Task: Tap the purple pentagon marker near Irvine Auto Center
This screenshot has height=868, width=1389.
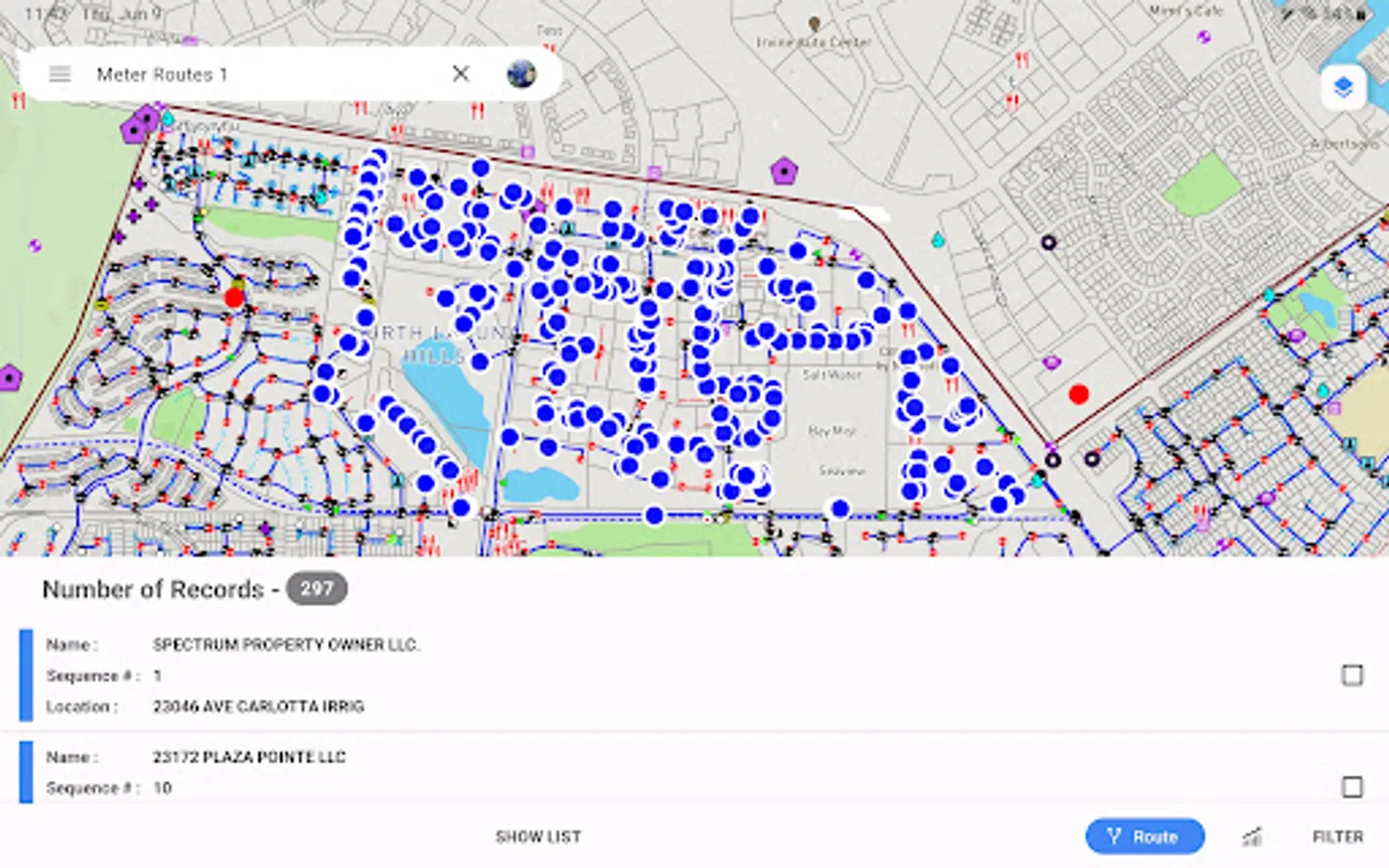Action: 784,173
